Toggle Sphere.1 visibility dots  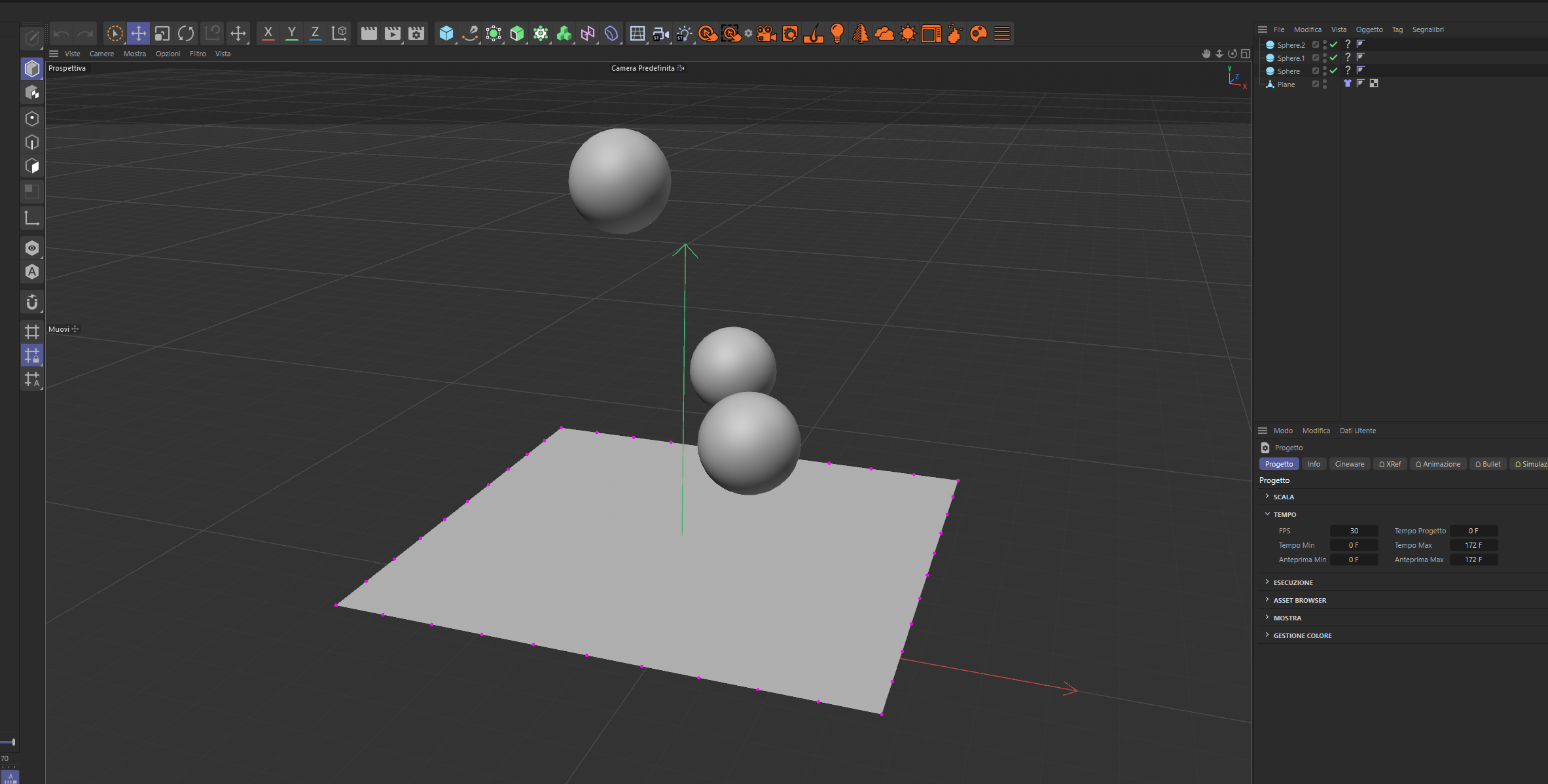[1324, 58]
